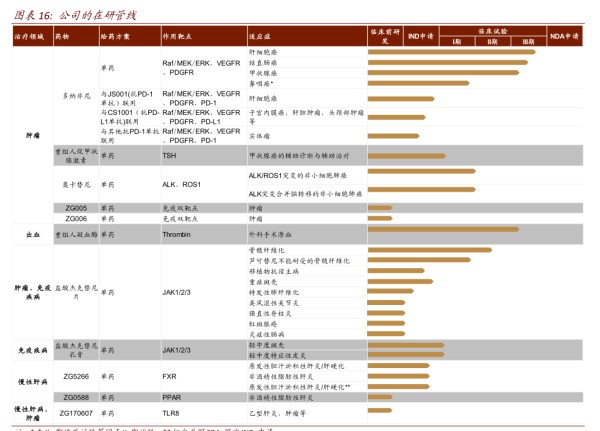Select the indication 实体瘤

click(259, 136)
